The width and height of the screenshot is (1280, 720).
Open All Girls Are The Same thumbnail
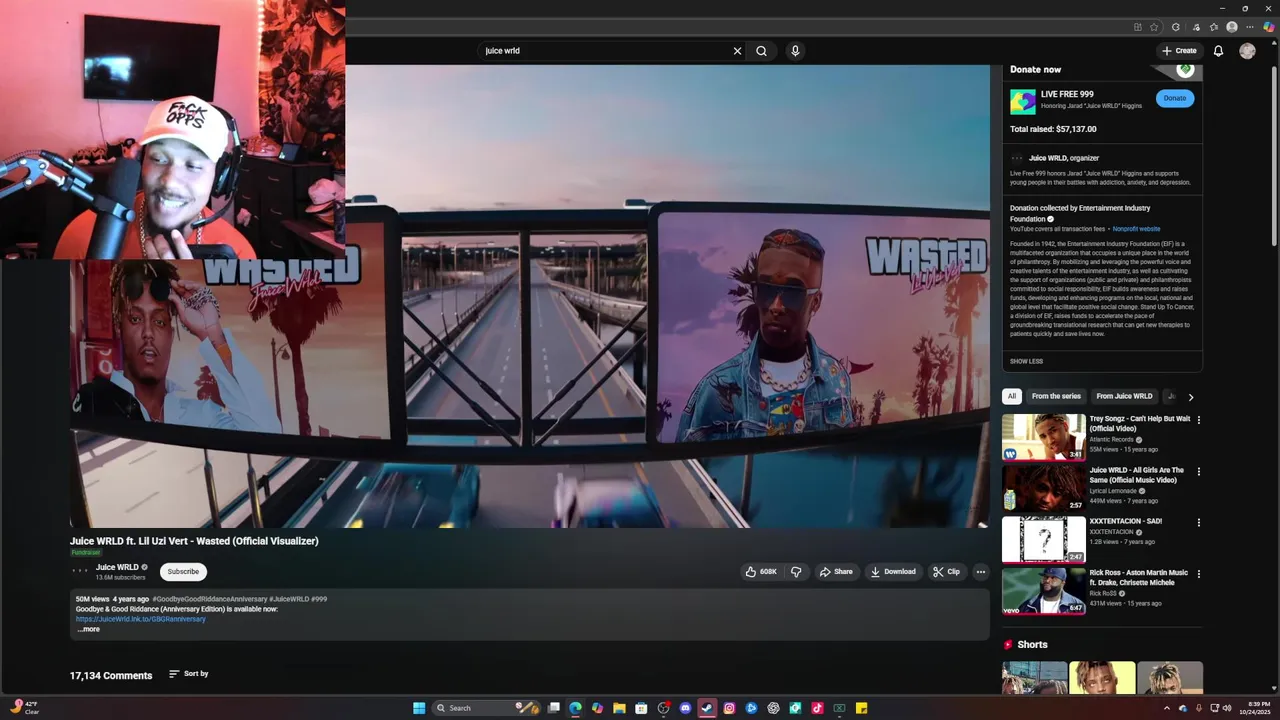(x=1043, y=488)
